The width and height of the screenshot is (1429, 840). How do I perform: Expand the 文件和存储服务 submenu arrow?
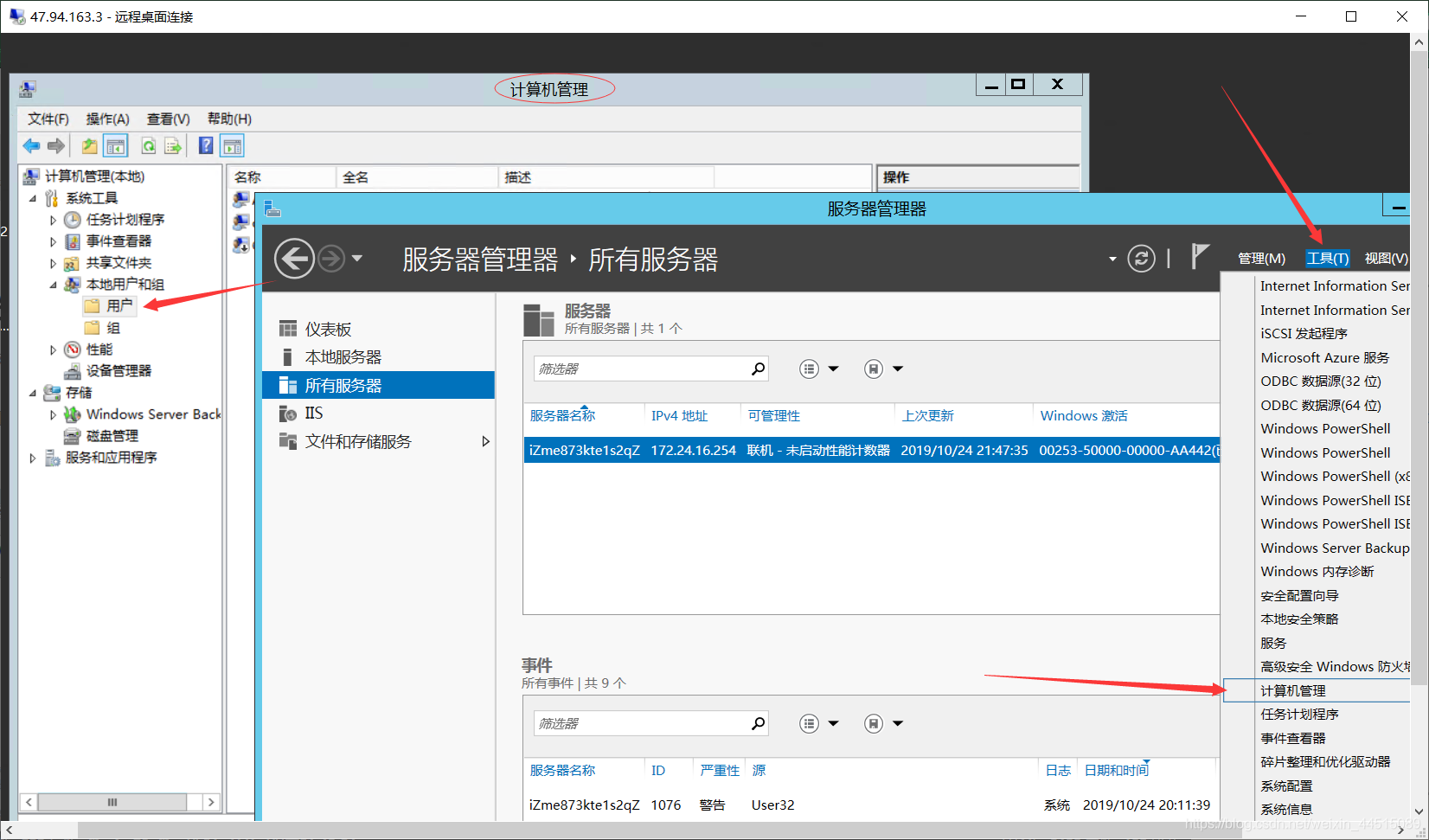pos(485,442)
